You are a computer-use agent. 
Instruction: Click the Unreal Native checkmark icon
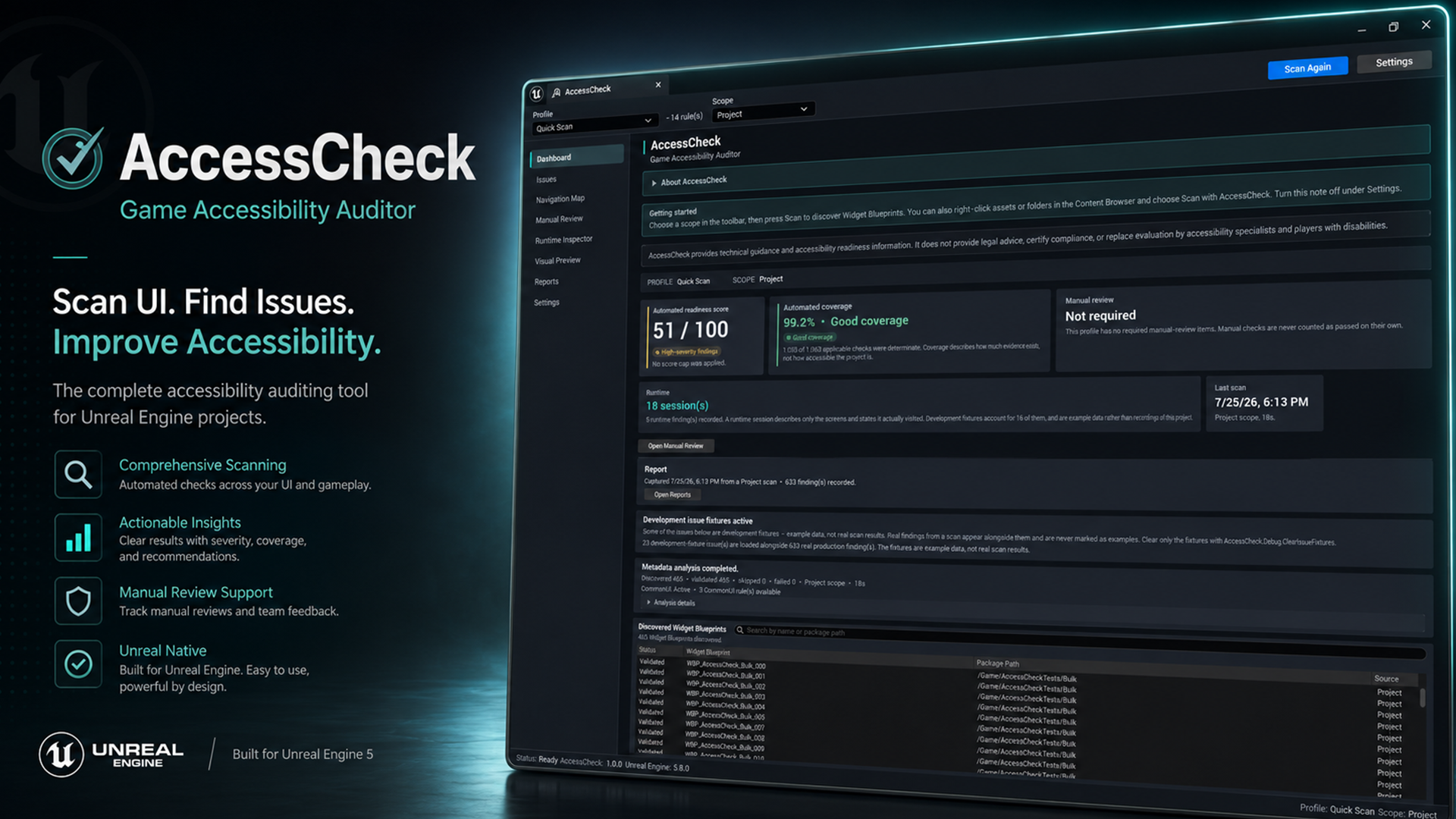78,664
